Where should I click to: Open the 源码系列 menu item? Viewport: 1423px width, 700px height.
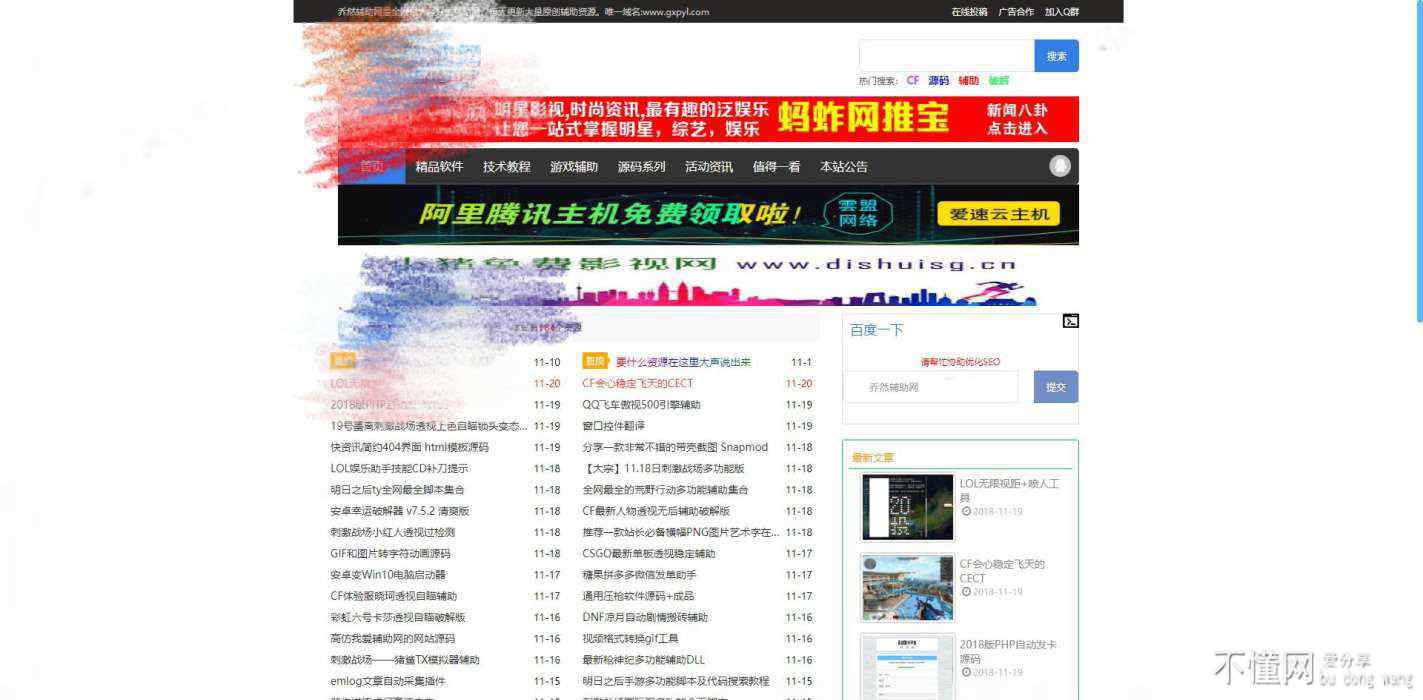[641, 167]
